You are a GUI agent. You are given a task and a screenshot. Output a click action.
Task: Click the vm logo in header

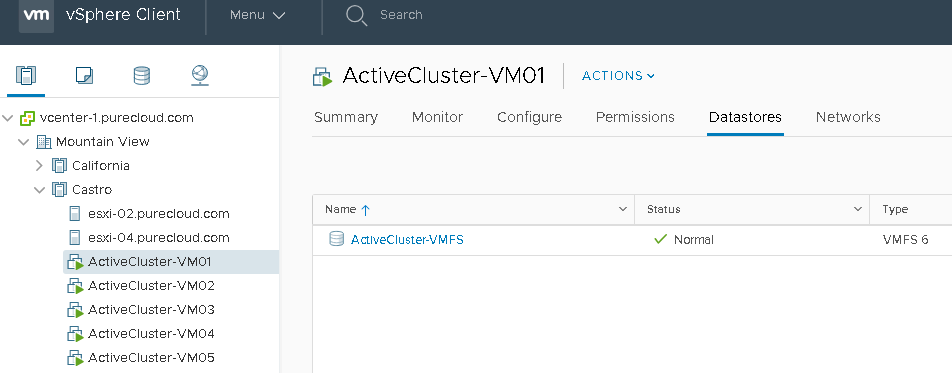(36, 15)
